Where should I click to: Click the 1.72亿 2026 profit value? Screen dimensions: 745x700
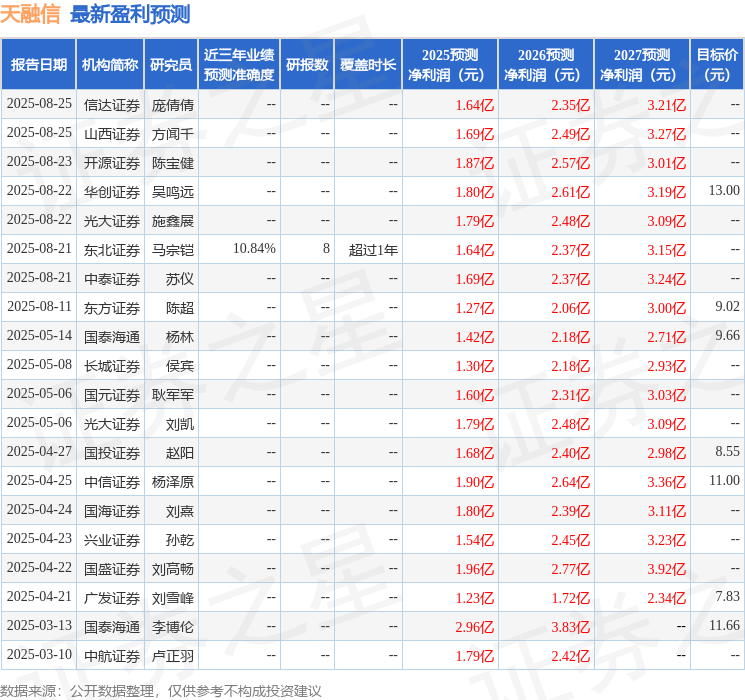pos(571,598)
